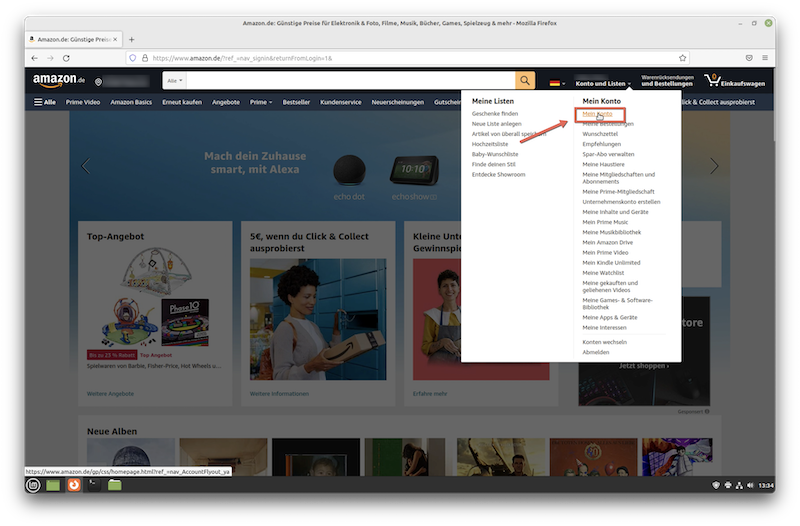Click the network icon in system tray

pos(739,485)
